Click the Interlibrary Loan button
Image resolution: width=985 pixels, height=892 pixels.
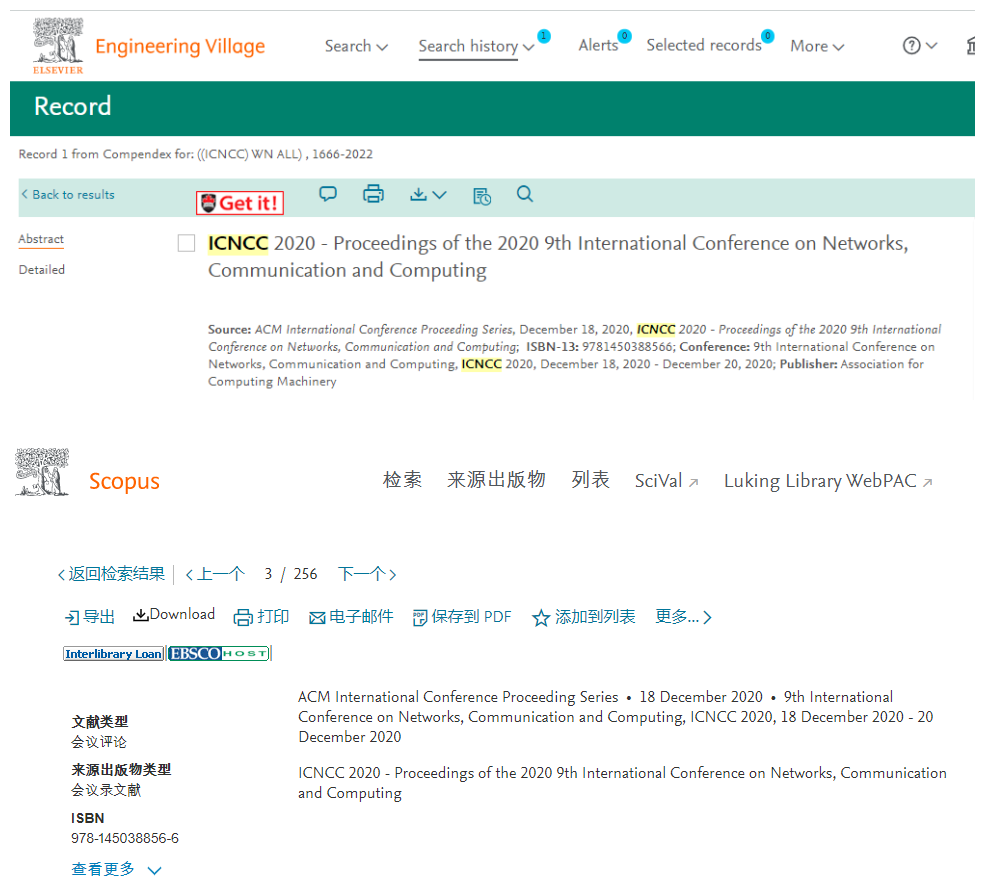coord(114,654)
